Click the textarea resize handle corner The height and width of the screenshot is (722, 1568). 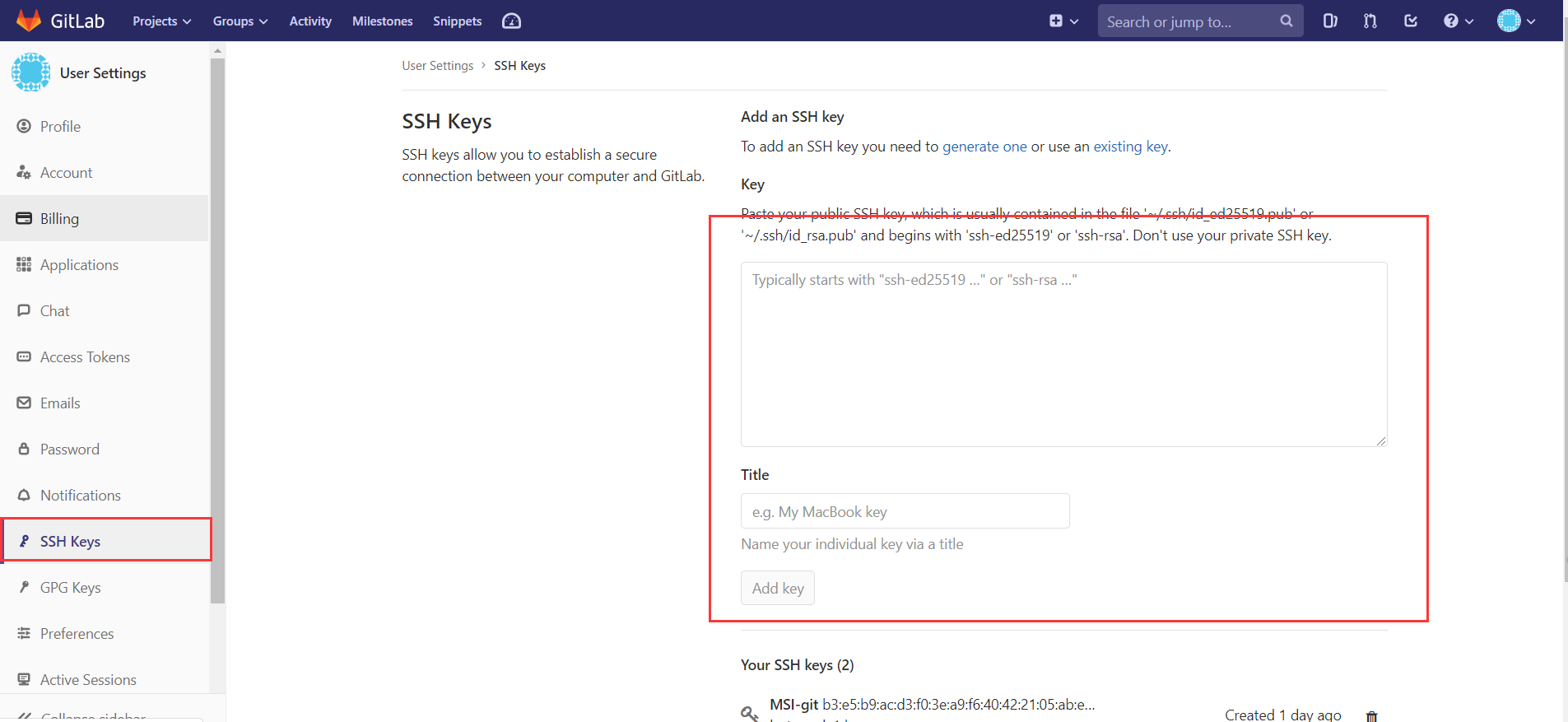click(1381, 440)
